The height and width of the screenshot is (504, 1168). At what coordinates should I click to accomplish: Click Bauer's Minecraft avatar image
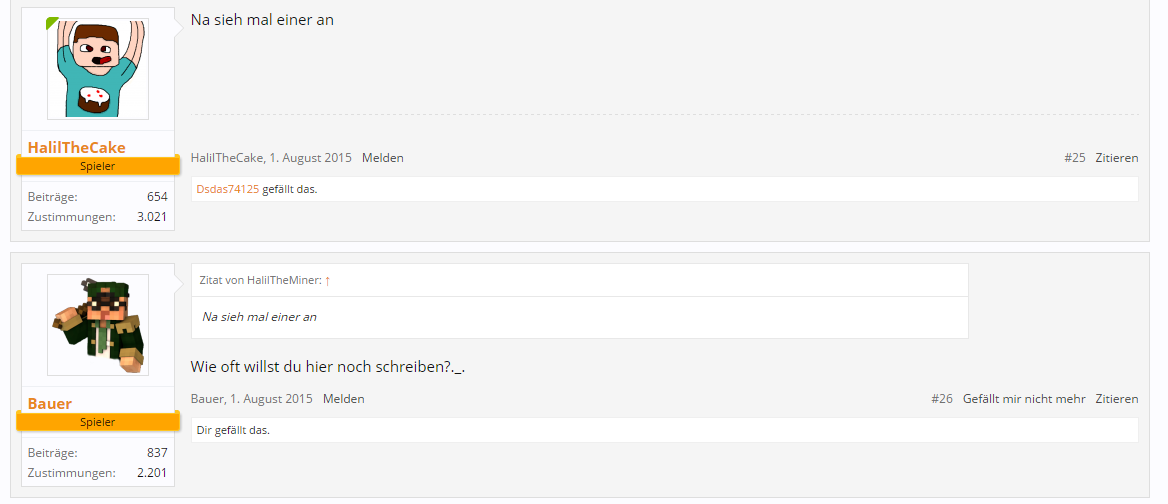98,325
